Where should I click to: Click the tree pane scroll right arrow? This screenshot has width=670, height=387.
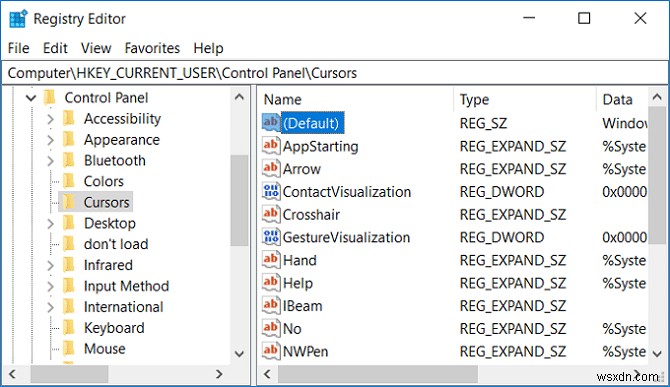coord(219,374)
